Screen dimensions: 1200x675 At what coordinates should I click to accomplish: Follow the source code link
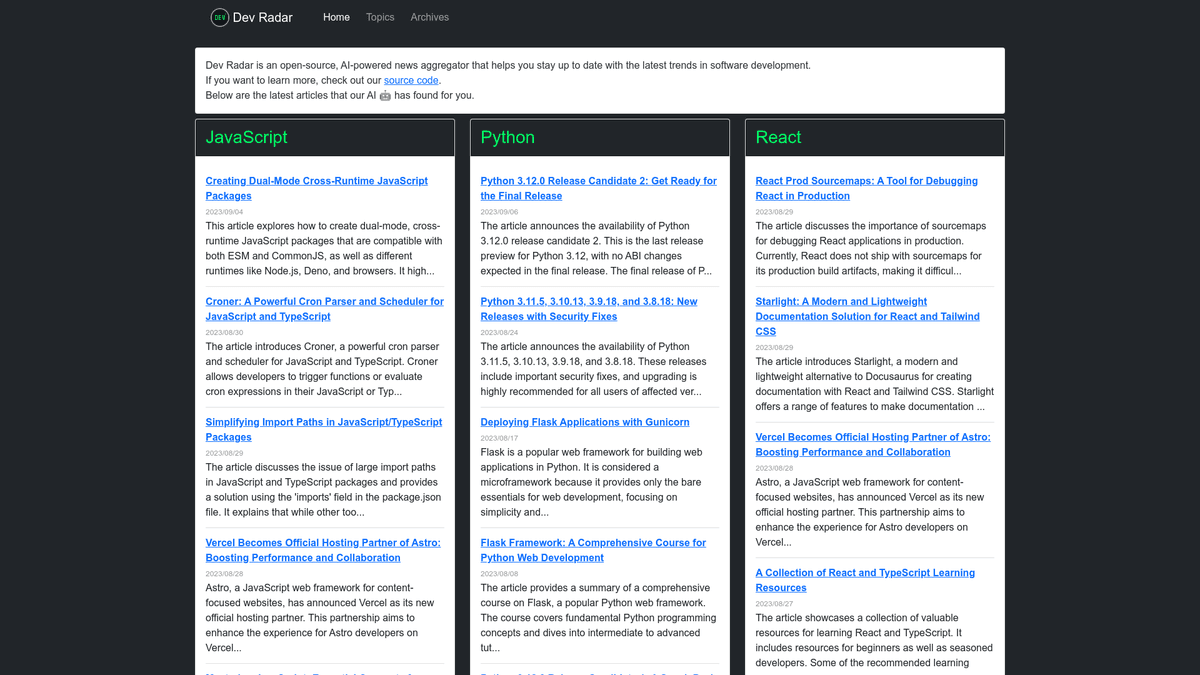point(411,80)
